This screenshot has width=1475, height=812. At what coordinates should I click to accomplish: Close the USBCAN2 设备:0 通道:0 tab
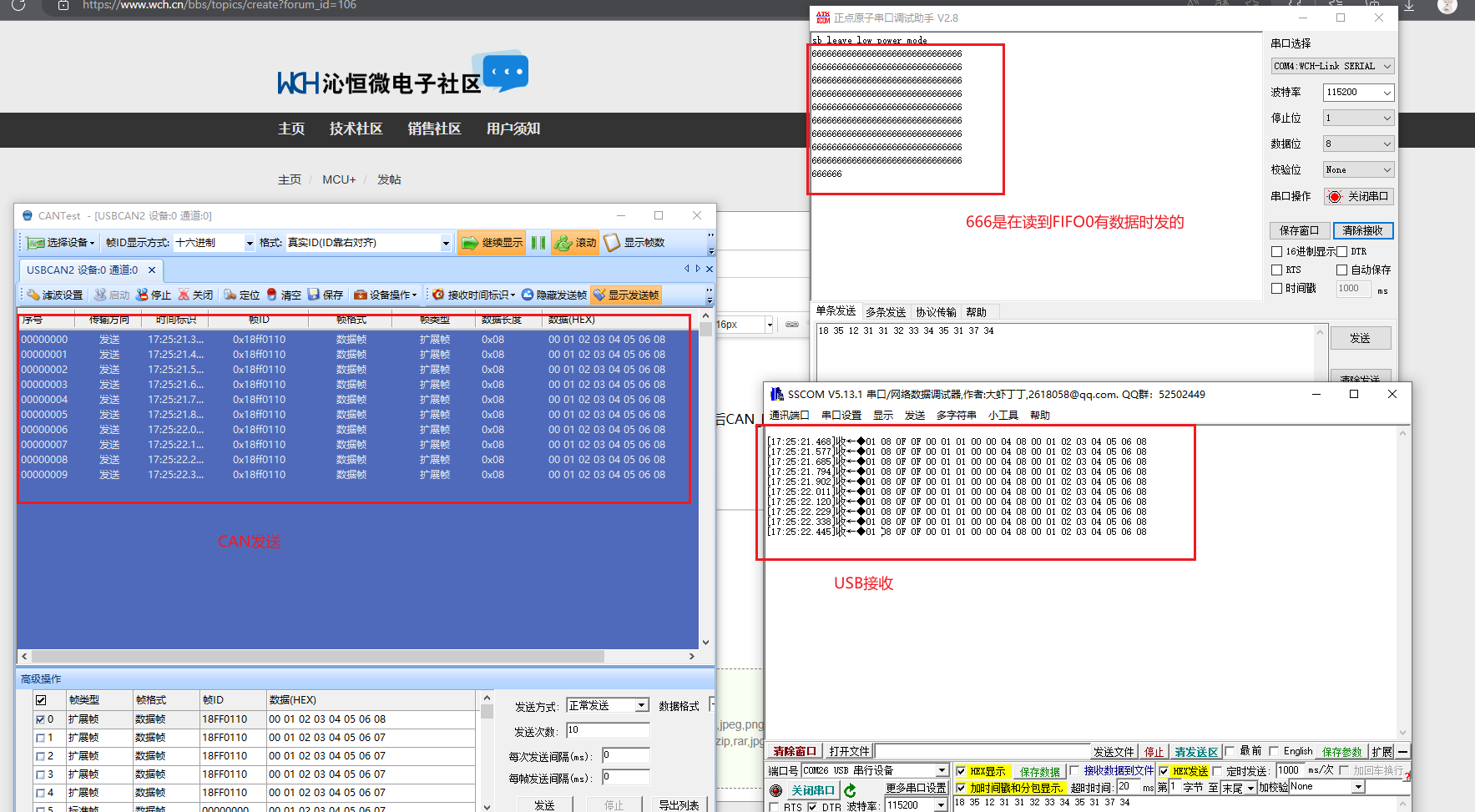(x=152, y=270)
